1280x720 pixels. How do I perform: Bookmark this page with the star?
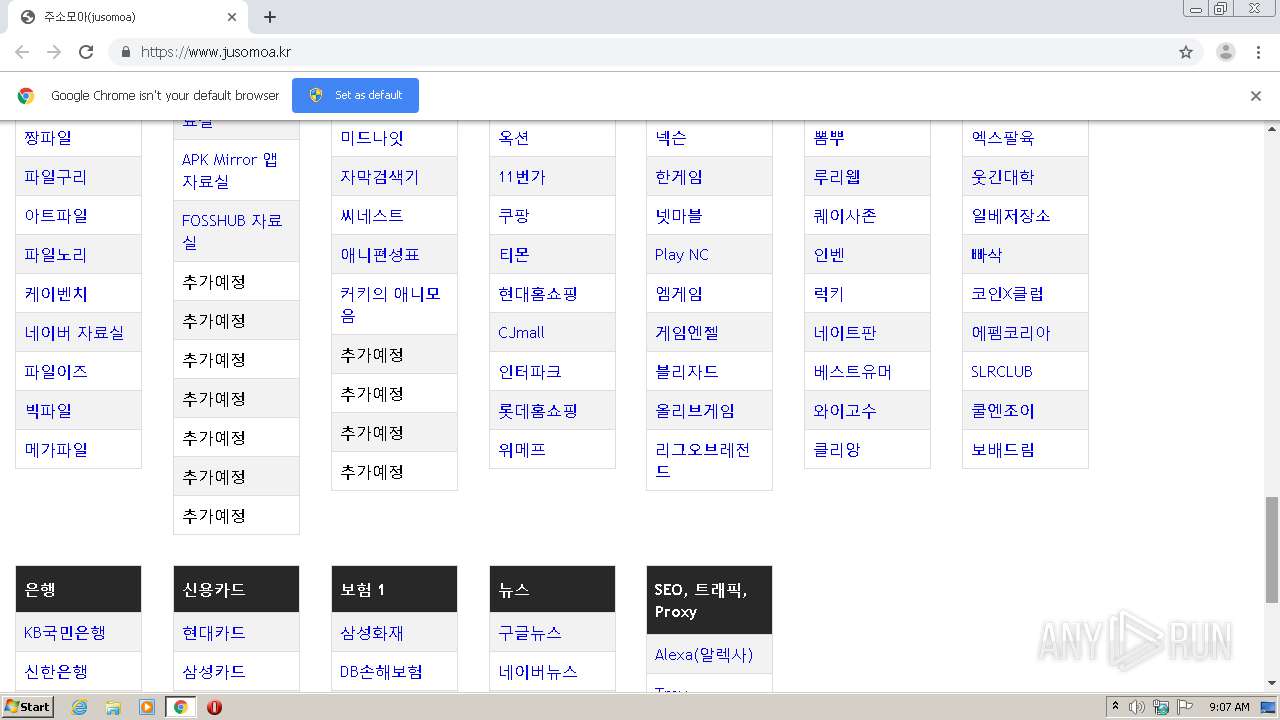[1186, 52]
